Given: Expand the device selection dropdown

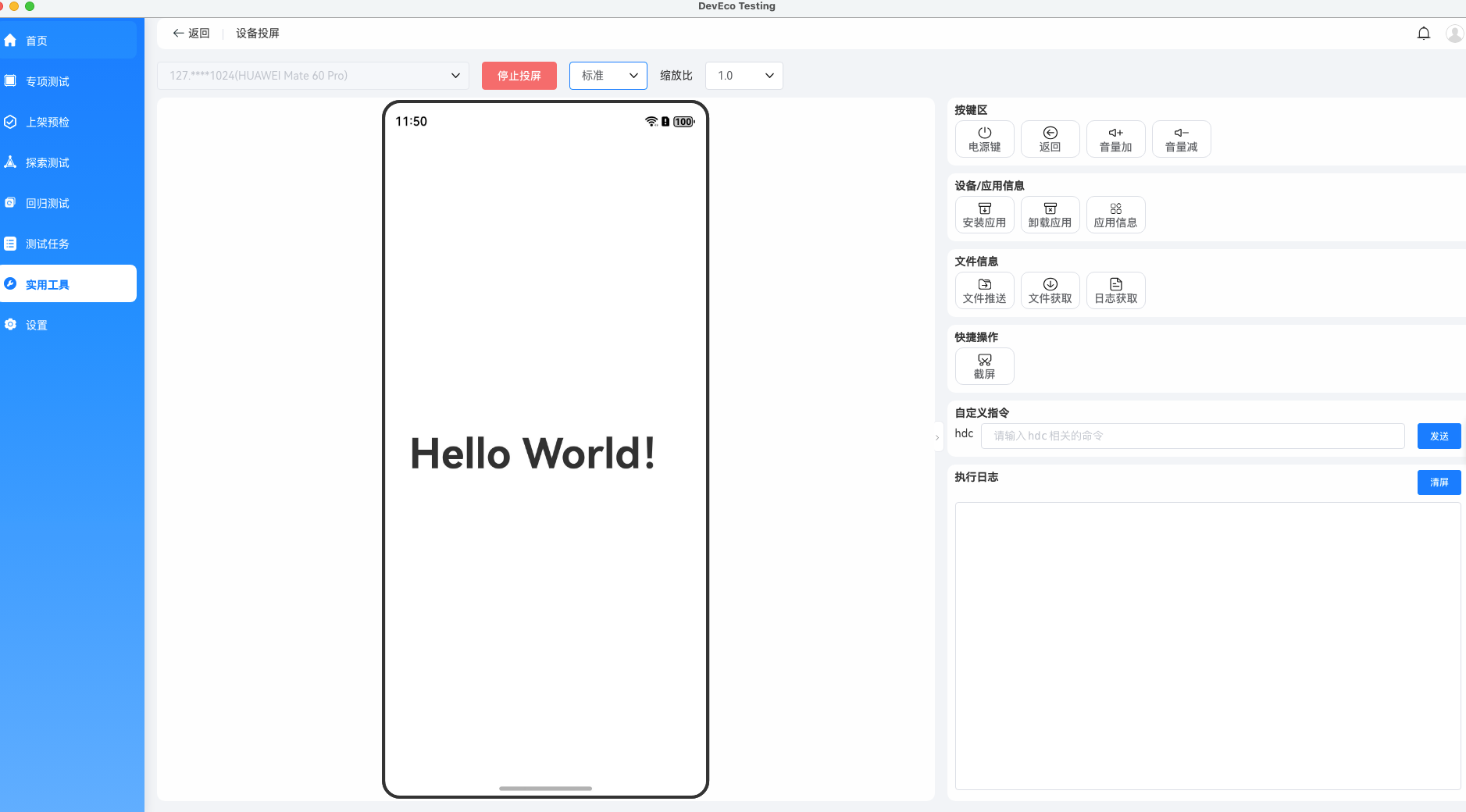Looking at the screenshot, I should [x=313, y=76].
